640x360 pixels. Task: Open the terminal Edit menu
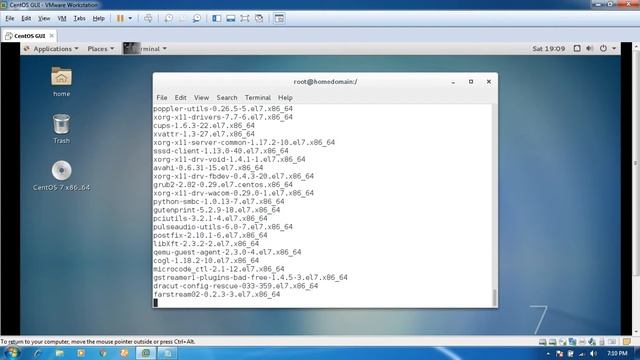click(180, 98)
